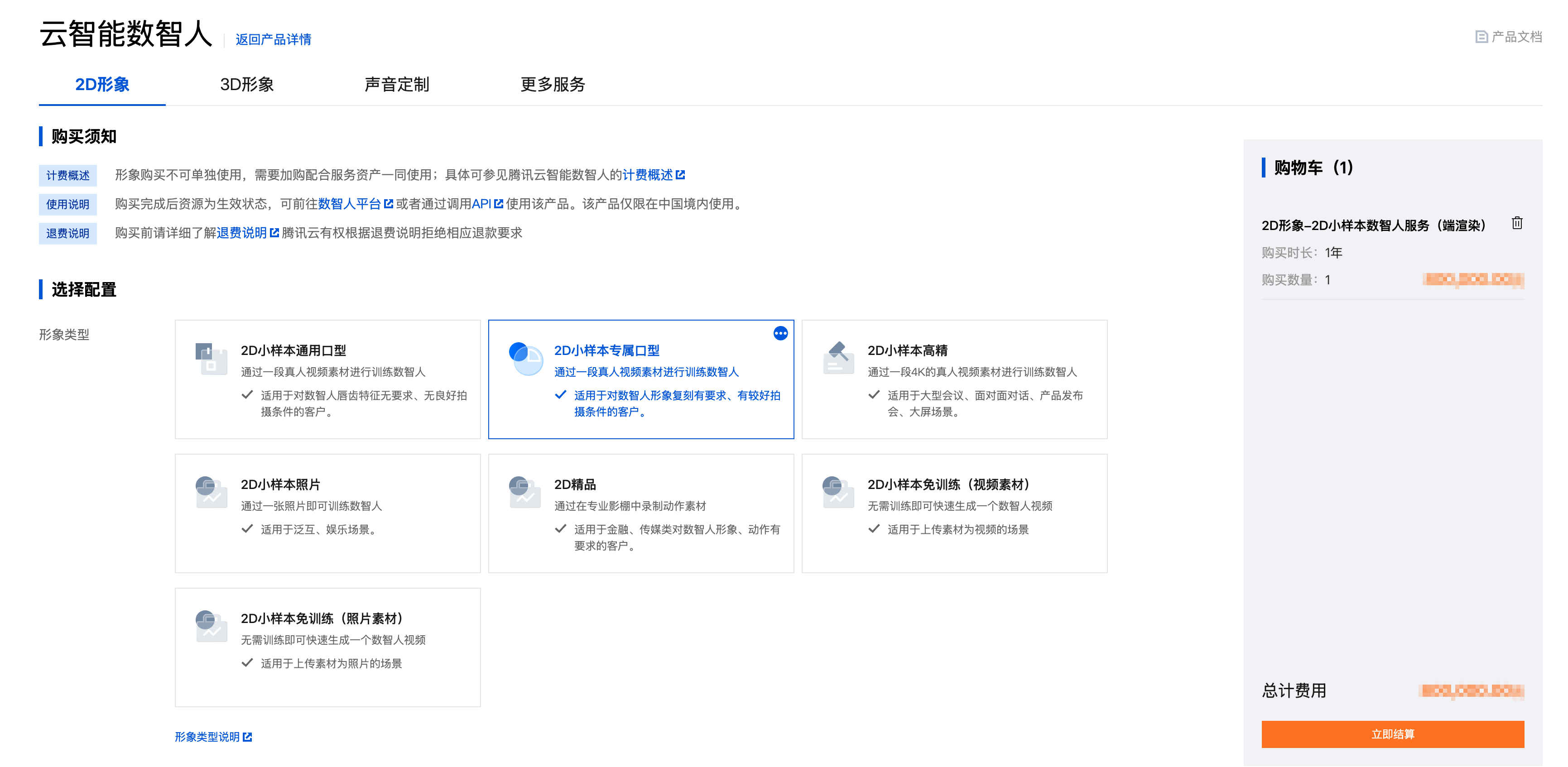The image size is (1568, 767).
Task: Open 退费说明 hyperlink in text
Action: click(242, 233)
